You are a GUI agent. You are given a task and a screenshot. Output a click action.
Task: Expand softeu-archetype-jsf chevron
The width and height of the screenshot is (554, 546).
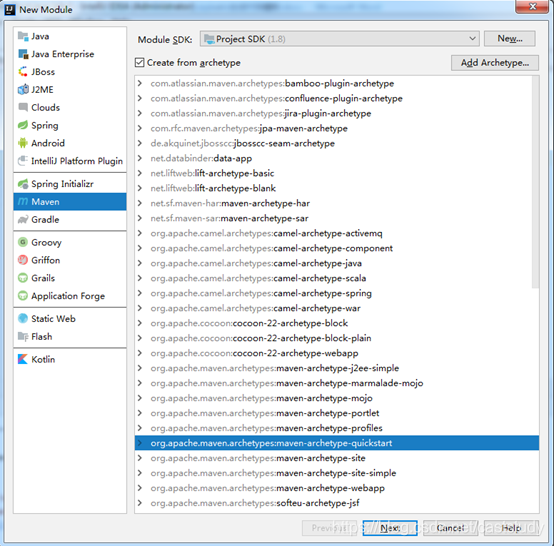[140, 503]
